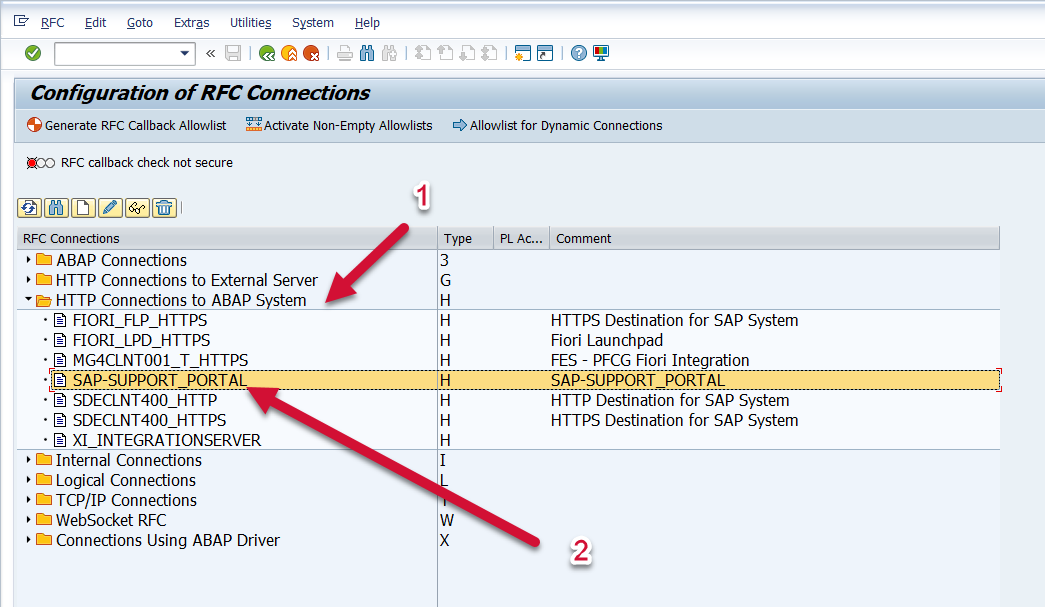Expand the ABAP Connections folder
The width and height of the screenshot is (1045, 607).
(x=28, y=260)
